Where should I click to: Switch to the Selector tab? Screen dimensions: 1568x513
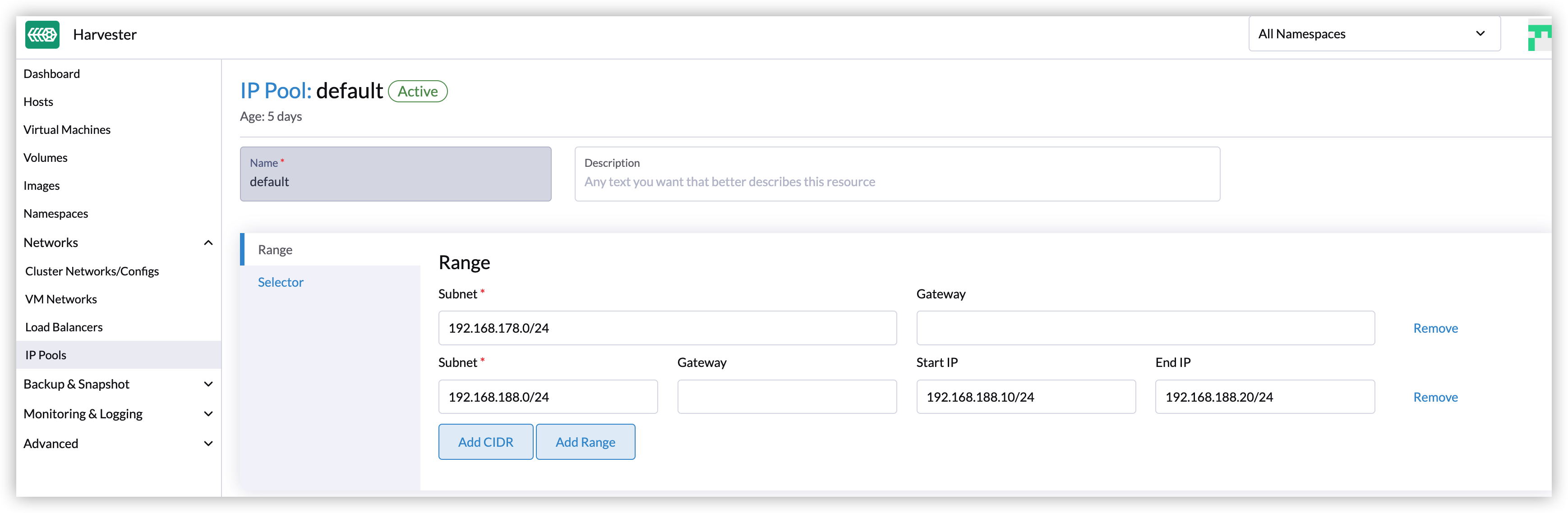click(x=280, y=282)
